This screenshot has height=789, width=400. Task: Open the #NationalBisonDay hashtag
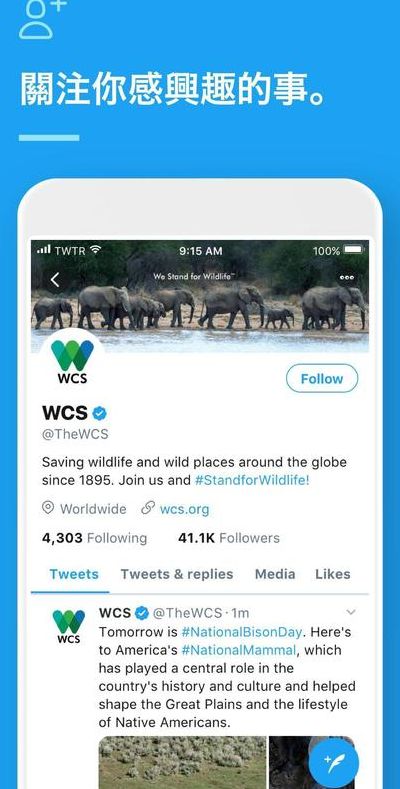(x=242, y=632)
